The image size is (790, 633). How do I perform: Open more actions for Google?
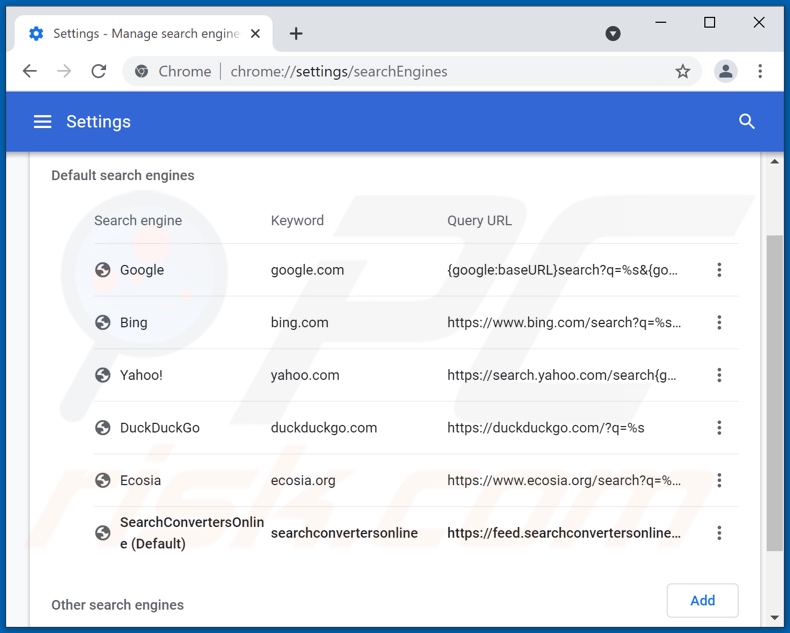[719, 270]
